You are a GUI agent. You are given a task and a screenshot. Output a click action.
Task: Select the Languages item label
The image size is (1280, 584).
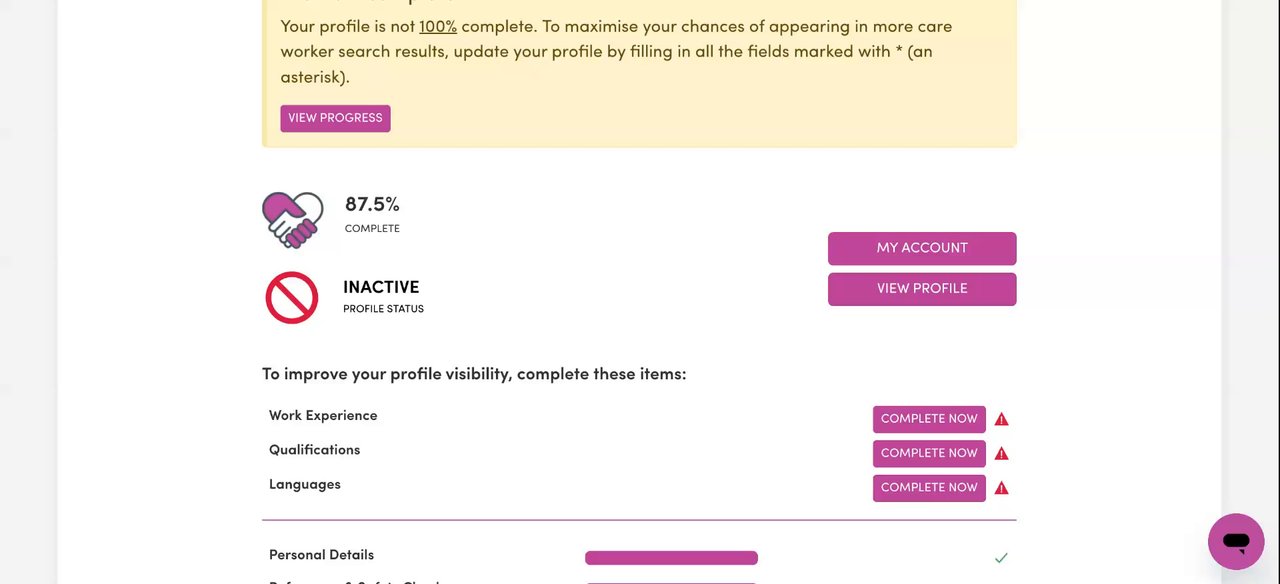[x=304, y=485]
